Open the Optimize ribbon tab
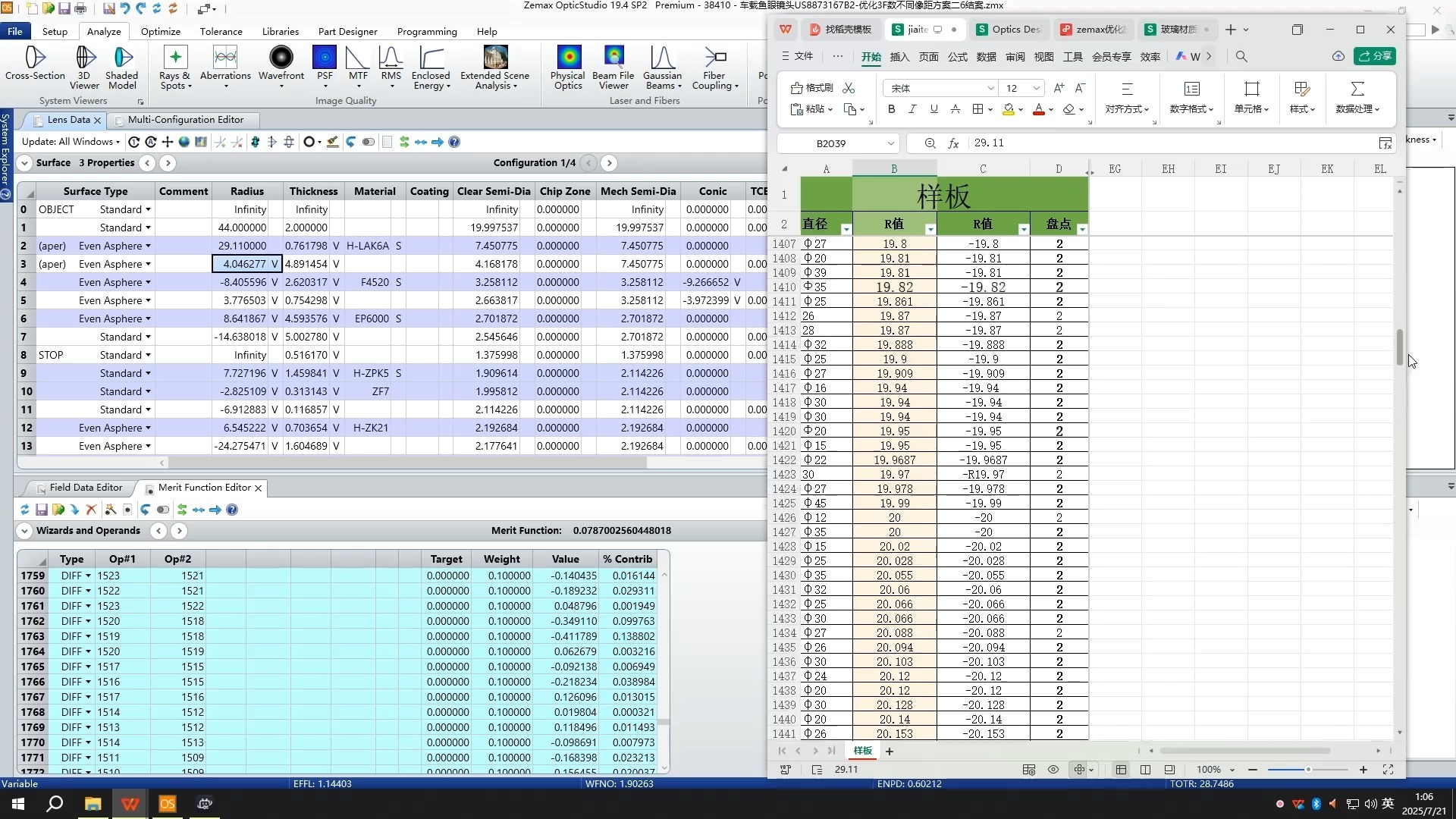Image resolution: width=1456 pixels, height=819 pixels. point(161,31)
